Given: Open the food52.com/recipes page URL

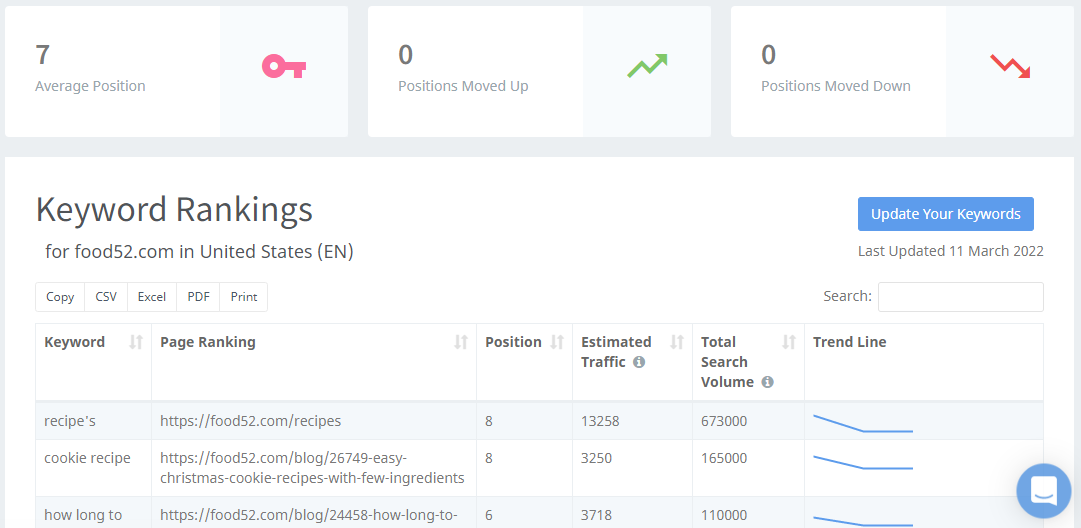Looking at the screenshot, I should tap(250, 421).
